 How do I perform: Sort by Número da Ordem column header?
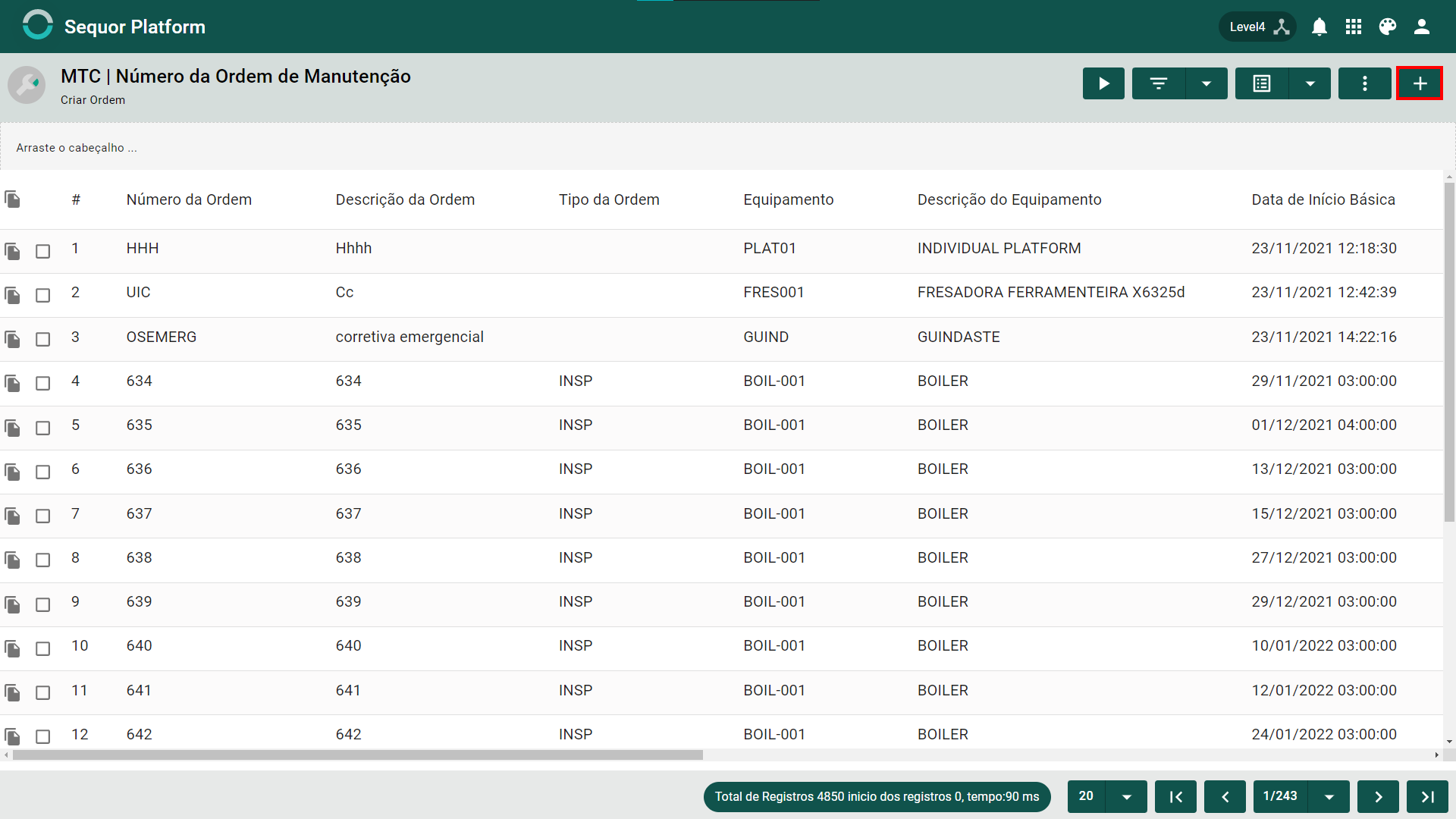tap(189, 199)
